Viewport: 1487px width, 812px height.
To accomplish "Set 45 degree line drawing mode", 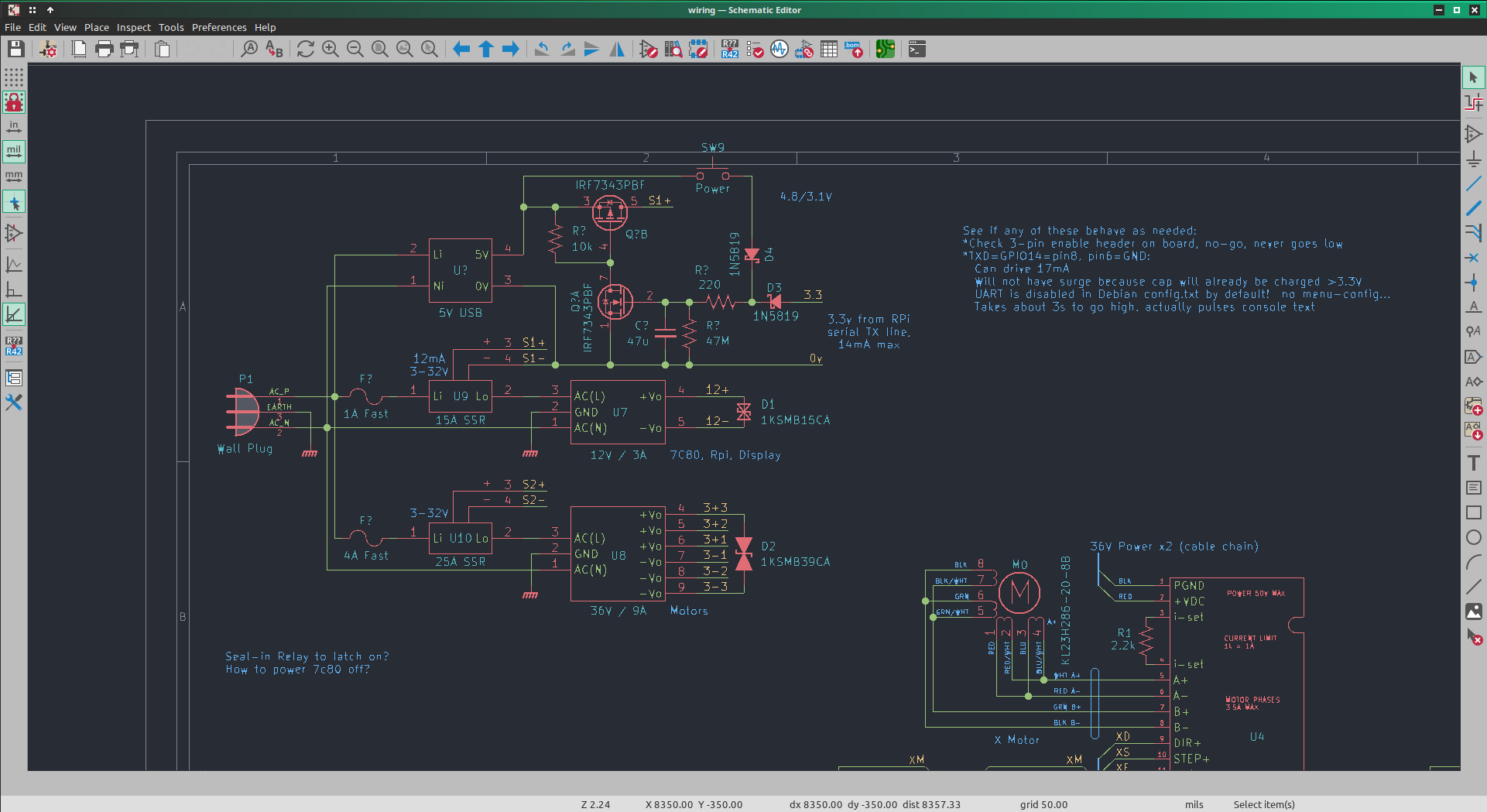I will coord(14,314).
